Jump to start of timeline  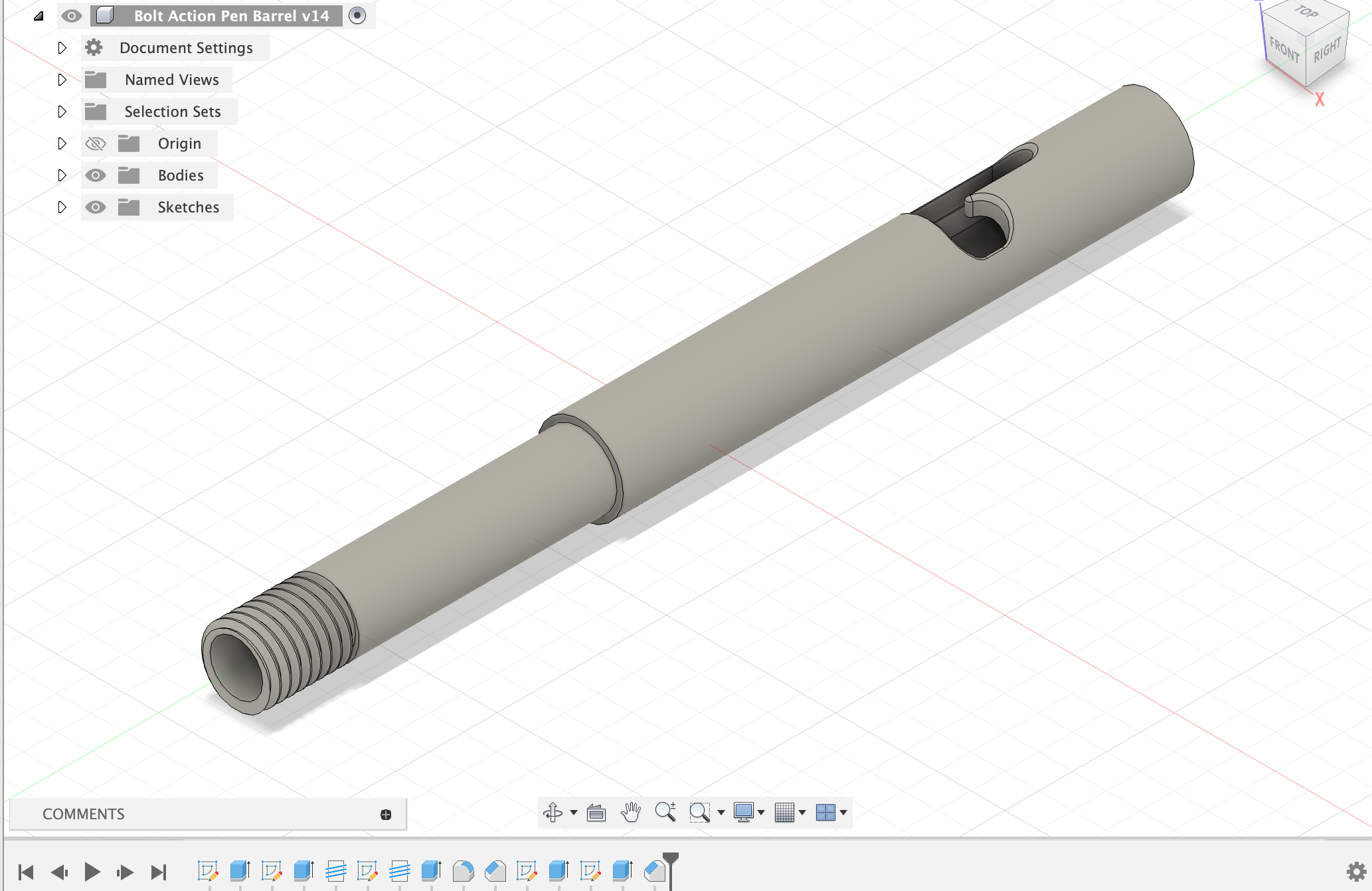pos(26,872)
